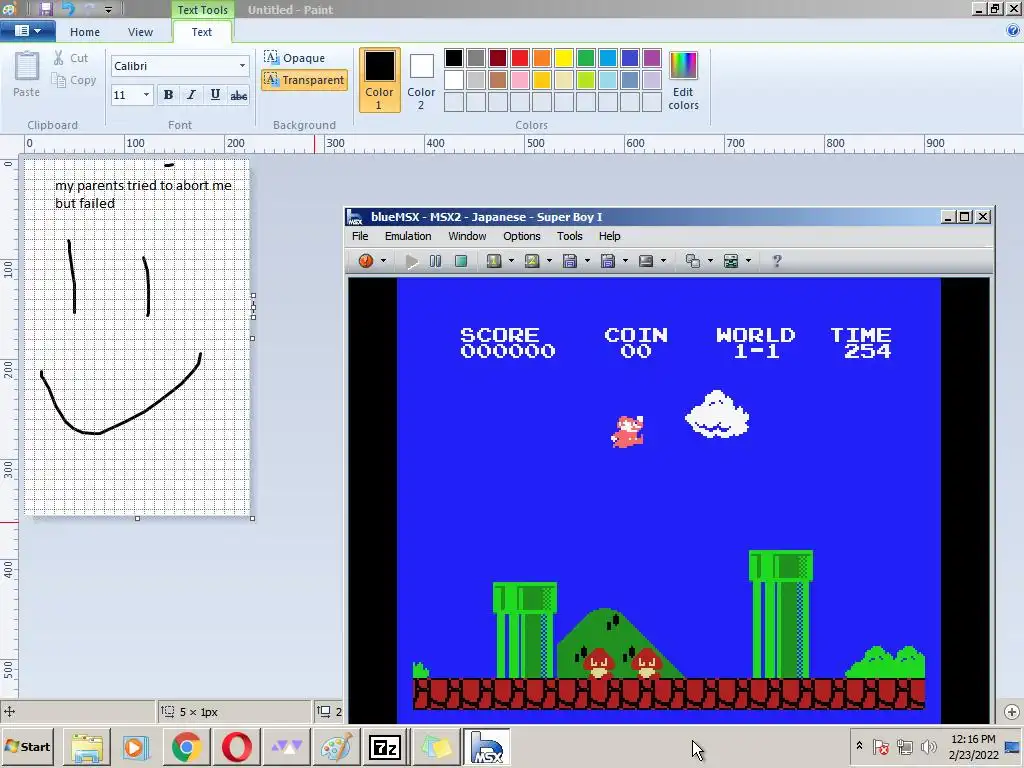Screen dimensions: 1024x768
Task: Switch to the View tab in Paint
Action: click(x=140, y=32)
